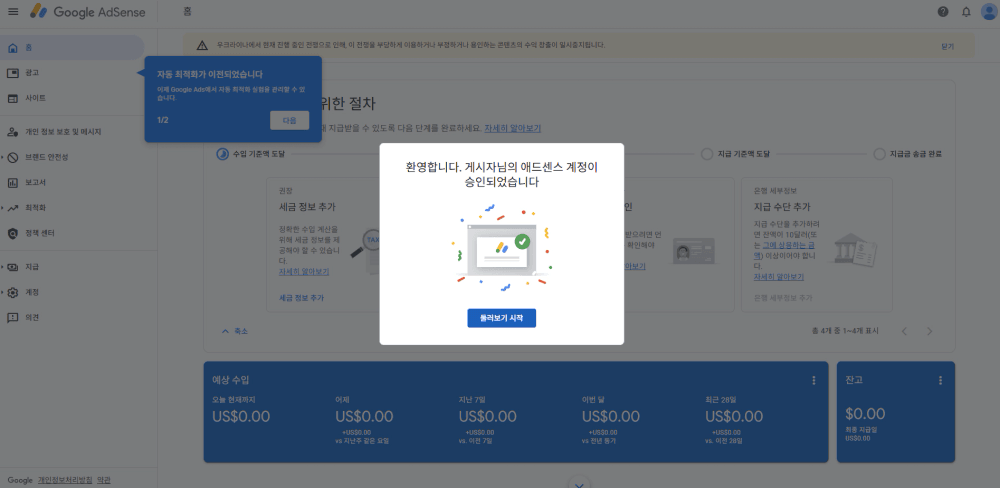Open the 잔고 card three-dot menu
This screenshot has height=488, width=1000.
click(940, 380)
